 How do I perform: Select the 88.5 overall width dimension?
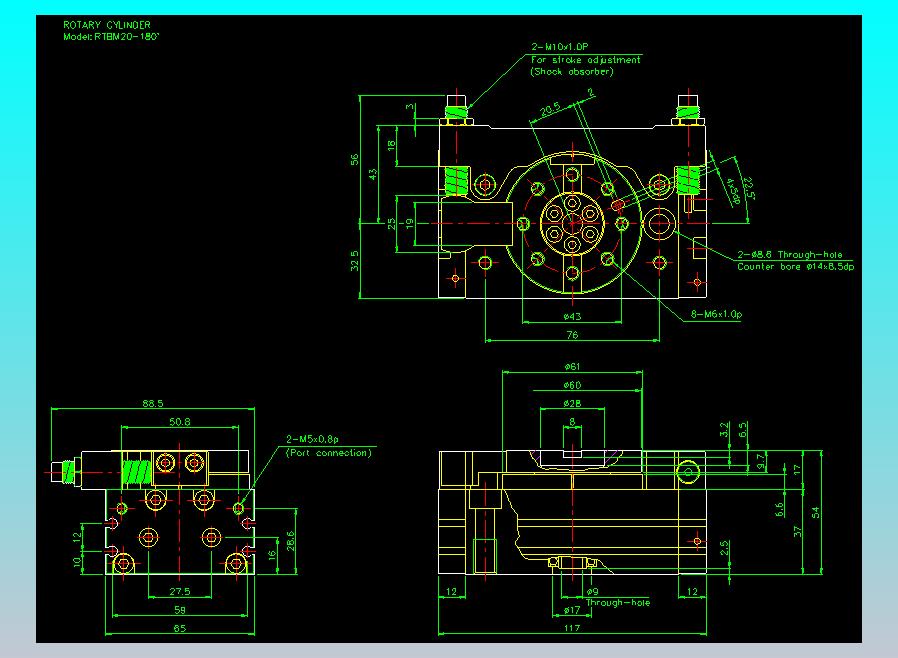pos(153,404)
